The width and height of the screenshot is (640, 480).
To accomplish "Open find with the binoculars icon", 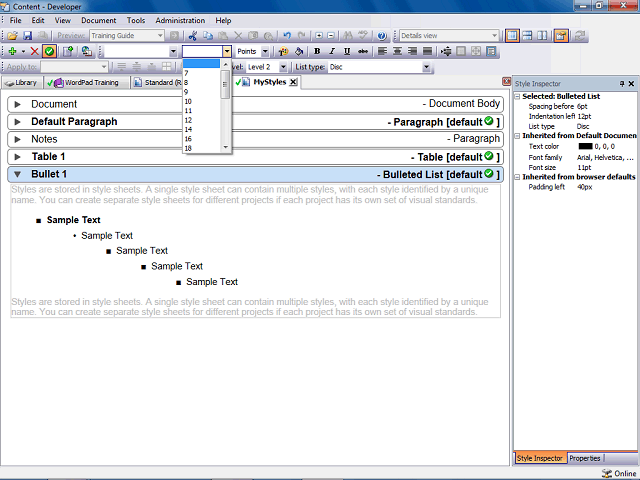I will tap(348, 36).
